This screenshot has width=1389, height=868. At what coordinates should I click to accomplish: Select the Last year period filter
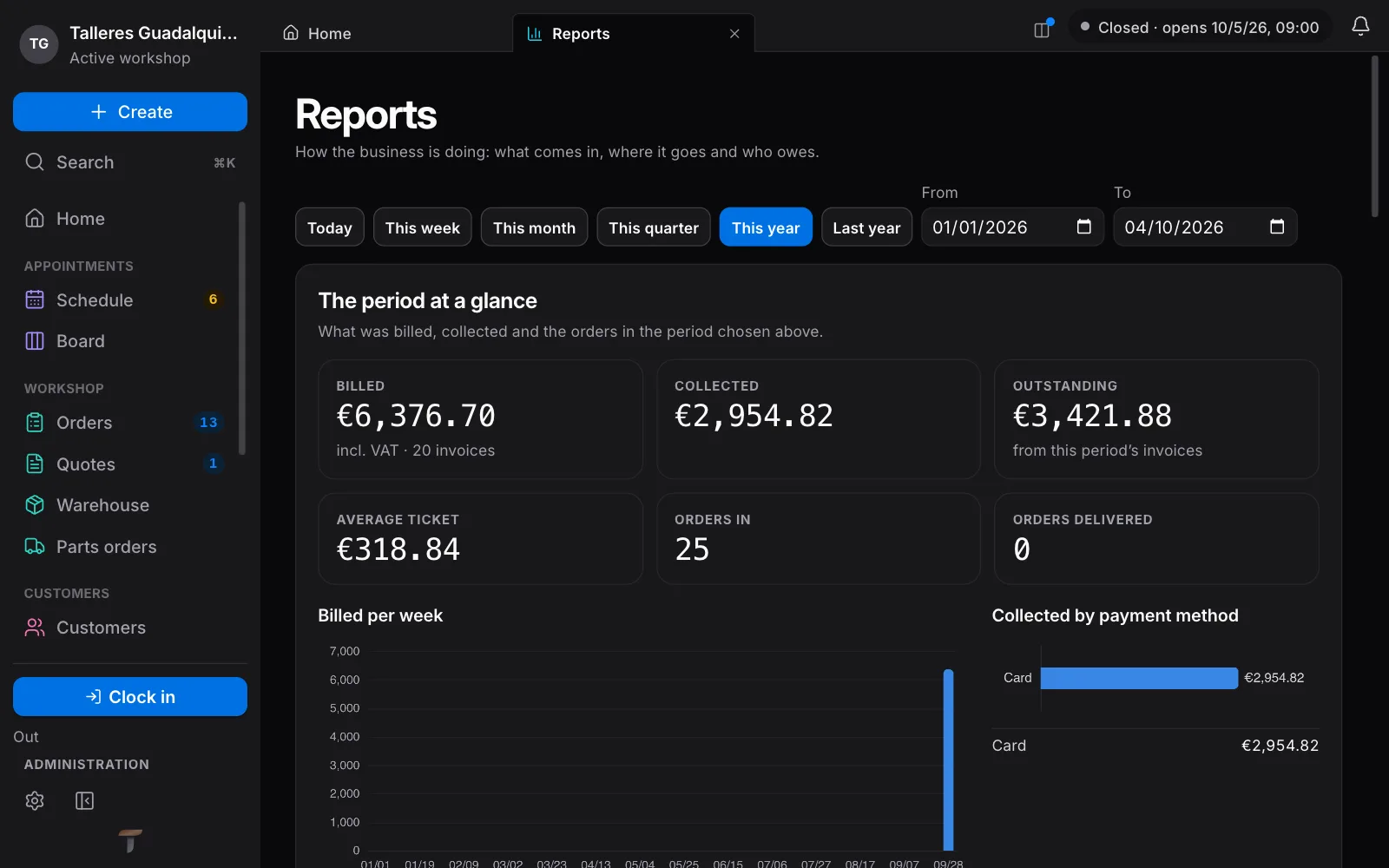(866, 227)
